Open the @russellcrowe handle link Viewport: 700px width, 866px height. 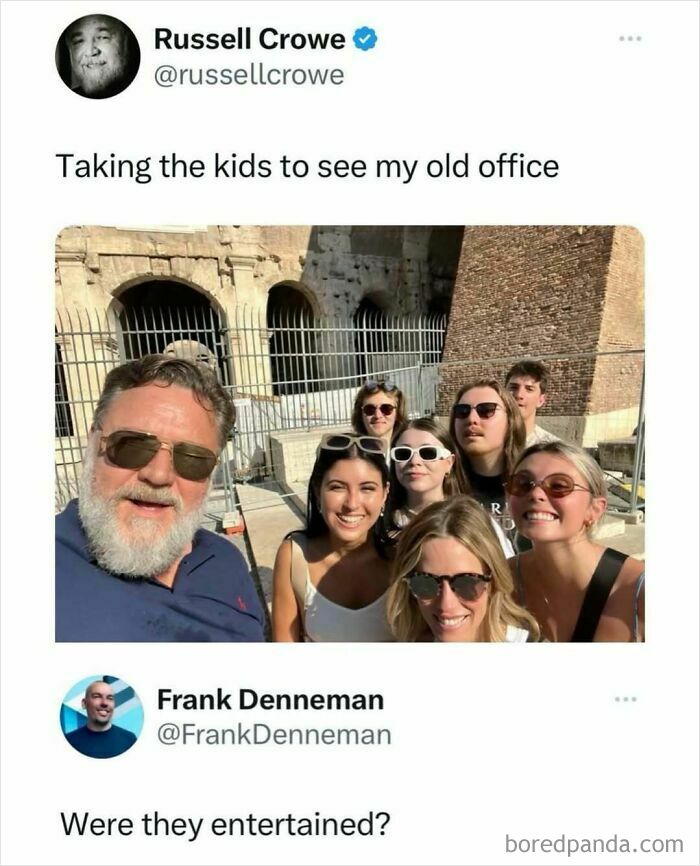pyautogui.click(x=248, y=75)
